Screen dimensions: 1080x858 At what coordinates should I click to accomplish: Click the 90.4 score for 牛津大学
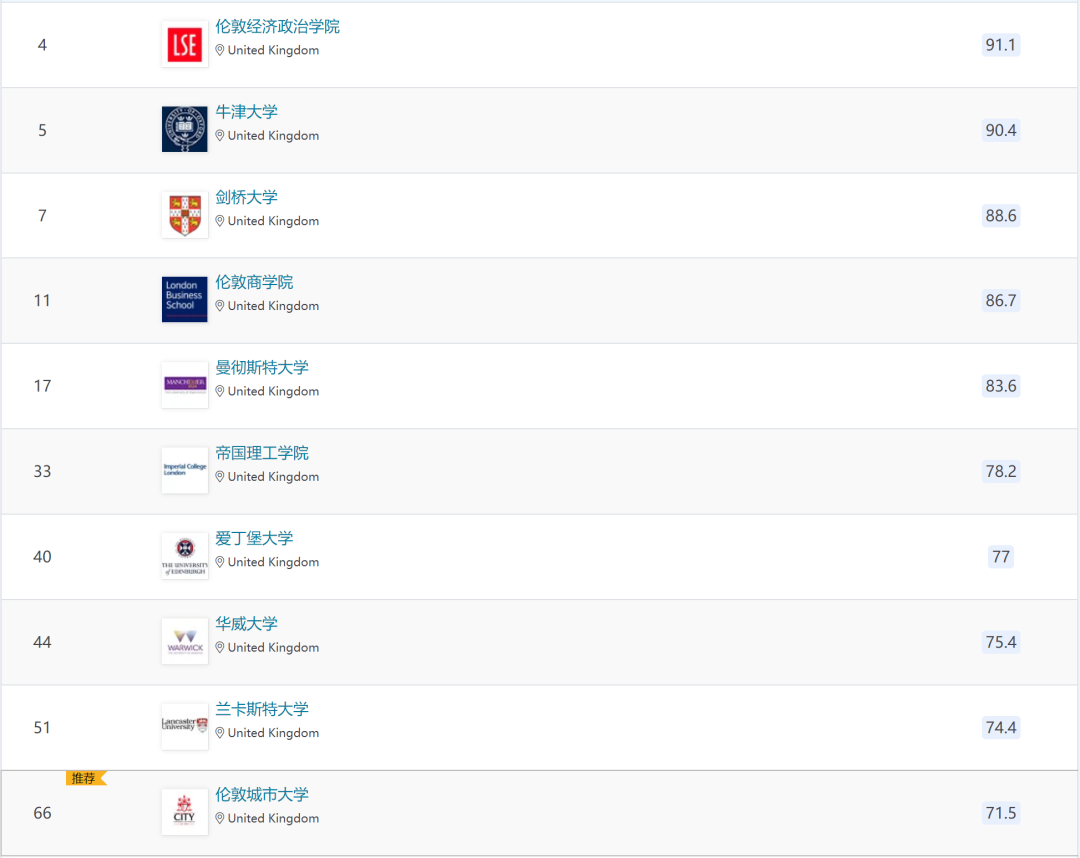point(1001,130)
